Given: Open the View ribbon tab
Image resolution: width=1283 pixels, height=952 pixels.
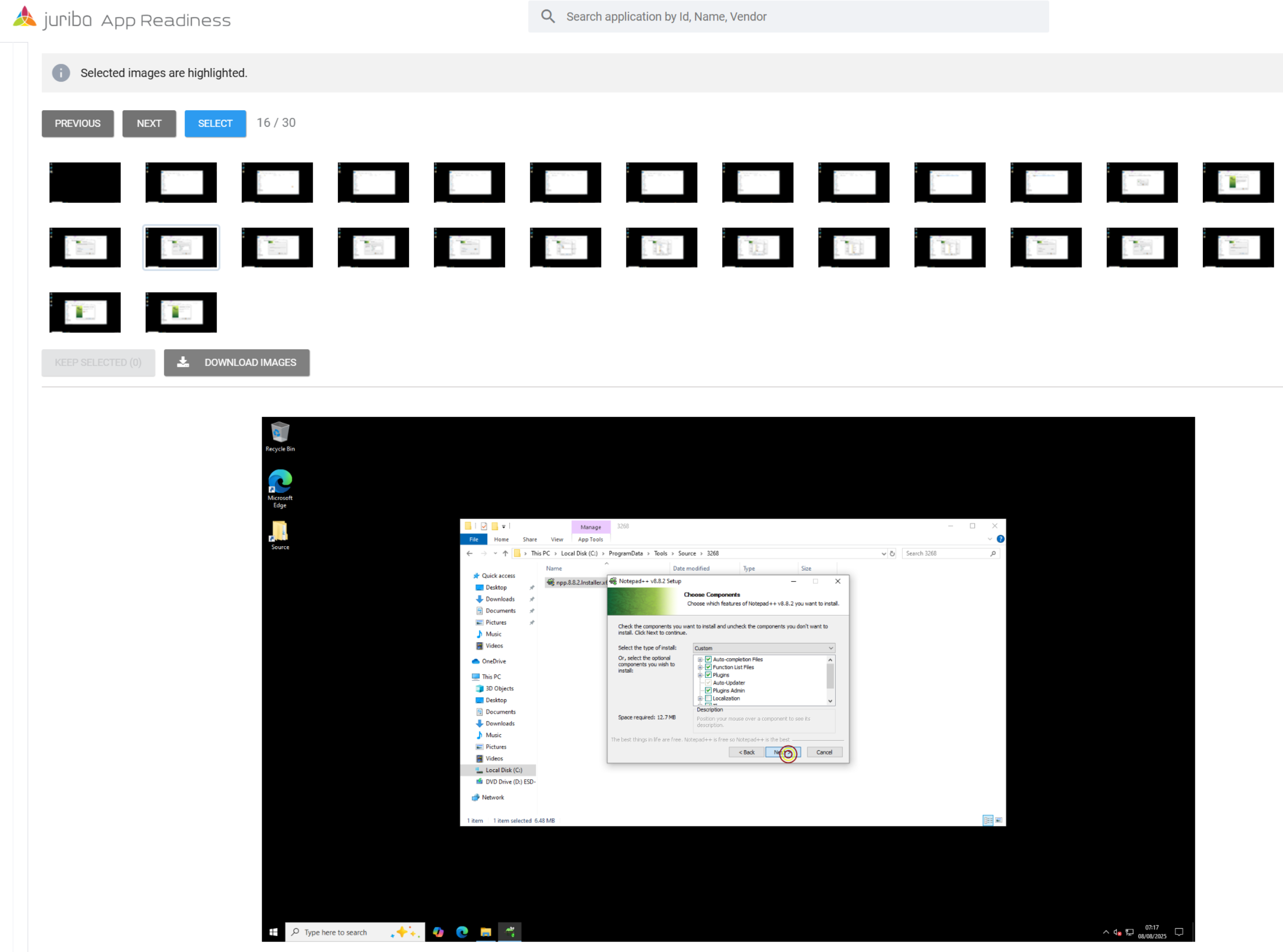Looking at the screenshot, I should click(x=556, y=540).
